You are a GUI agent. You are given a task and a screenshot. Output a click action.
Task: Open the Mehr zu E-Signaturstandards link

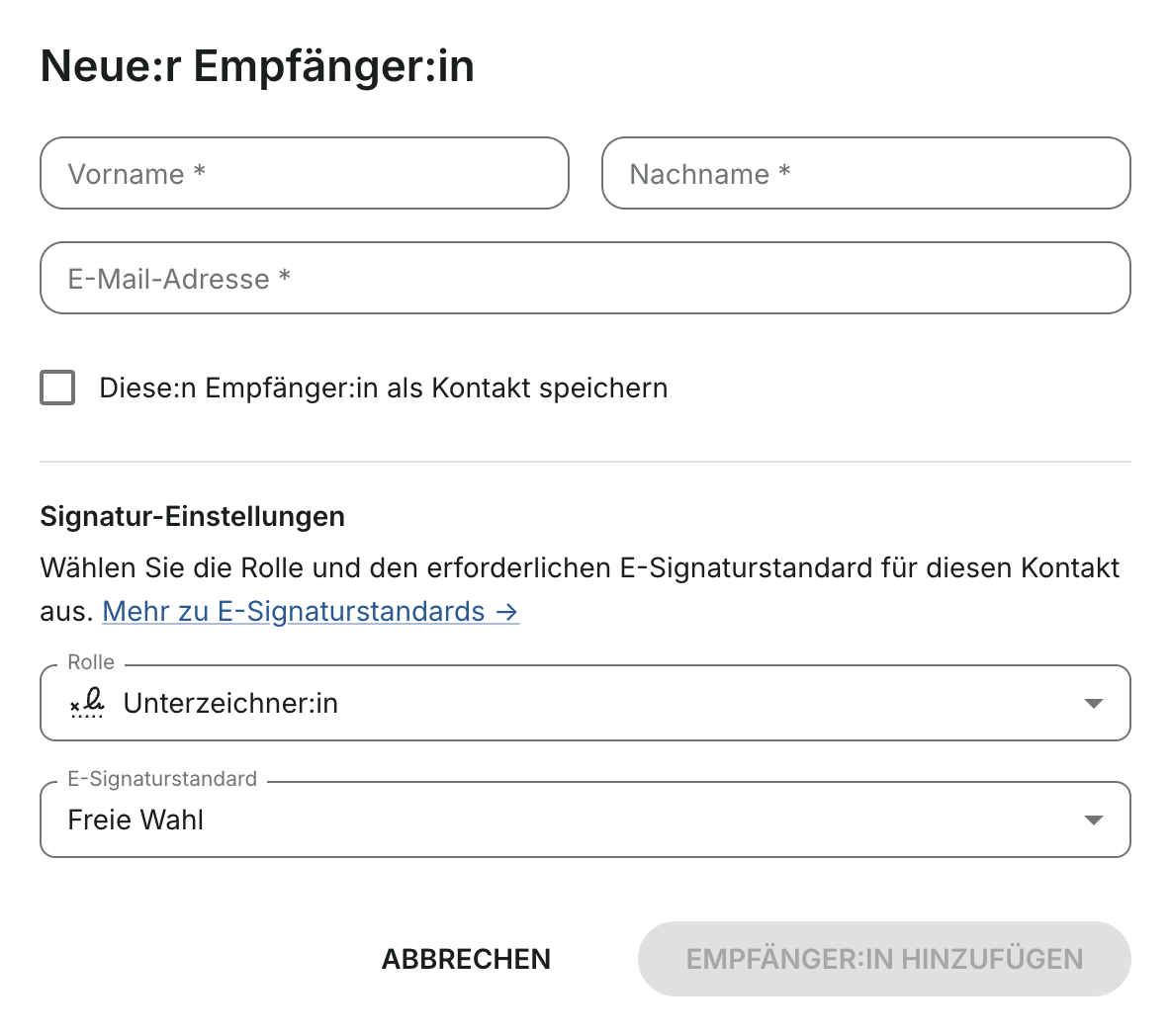(310, 611)
